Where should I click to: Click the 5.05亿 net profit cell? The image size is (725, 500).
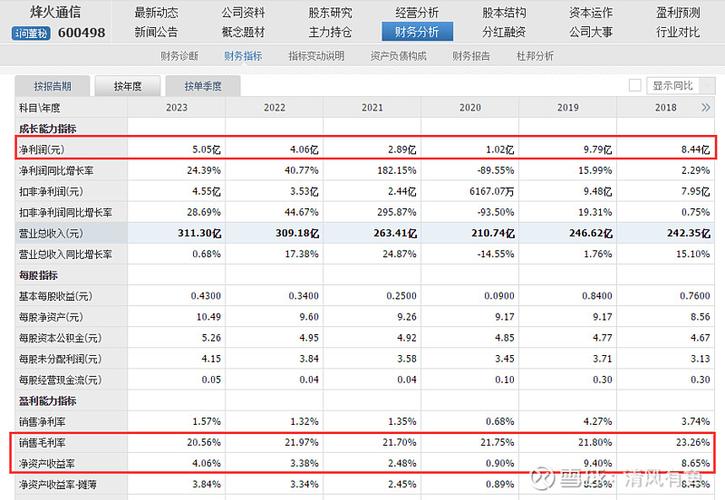(206, 150)
